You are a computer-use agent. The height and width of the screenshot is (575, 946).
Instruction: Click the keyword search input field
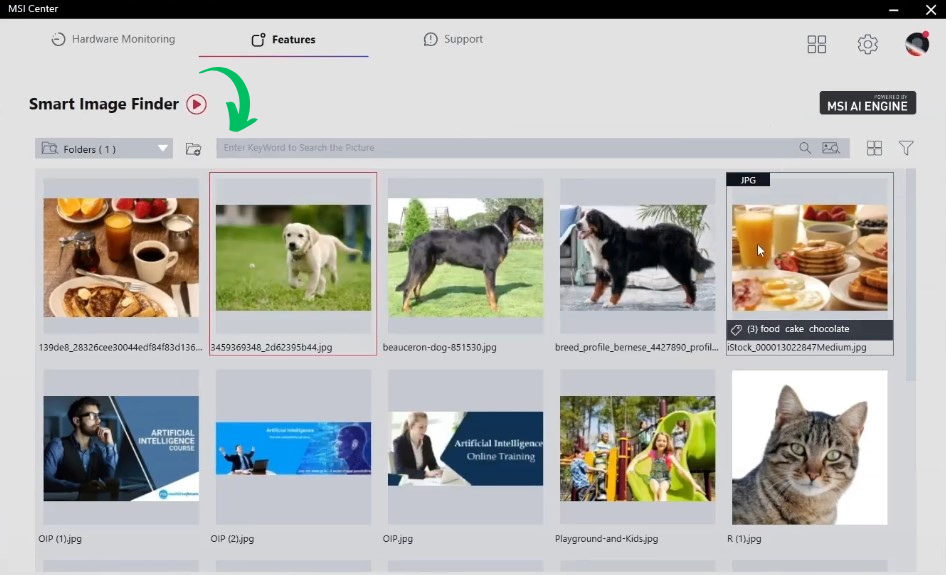(500, 148)
